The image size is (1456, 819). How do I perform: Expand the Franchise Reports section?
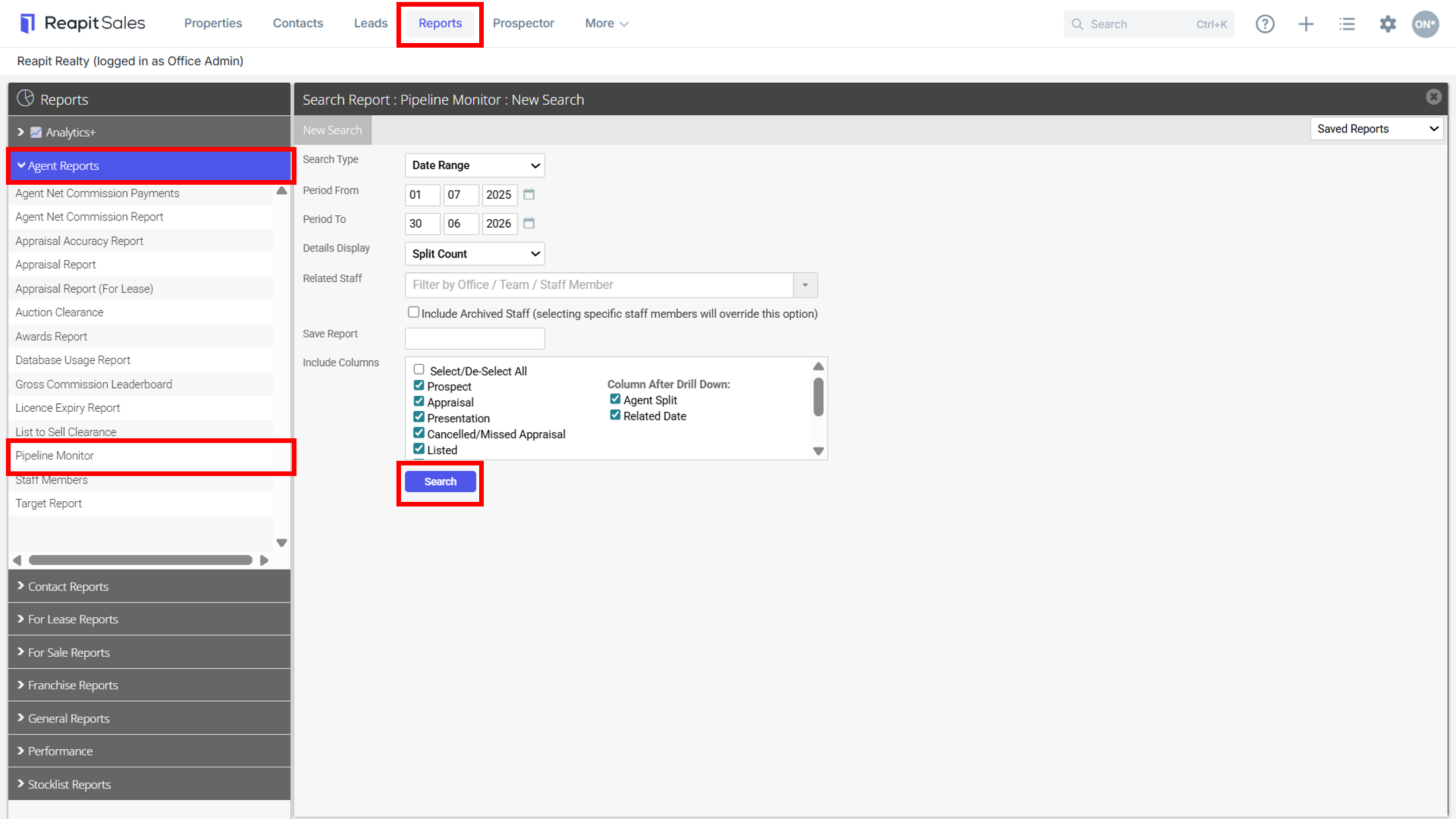[x=149, y=685]
